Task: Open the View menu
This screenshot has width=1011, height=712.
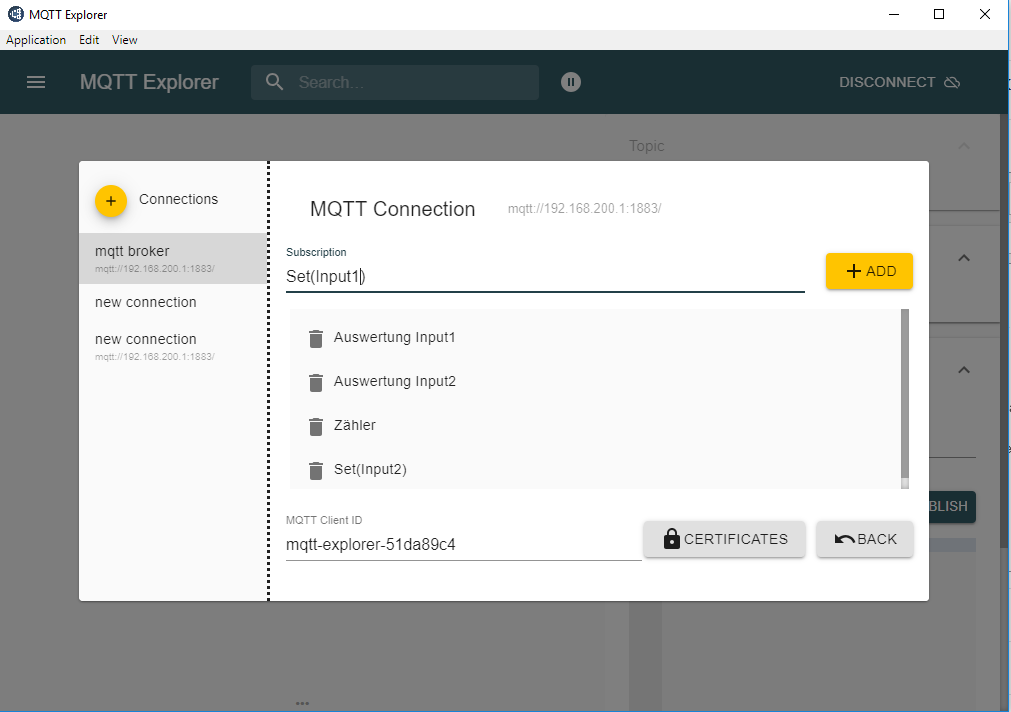Action: coord(125,40)
